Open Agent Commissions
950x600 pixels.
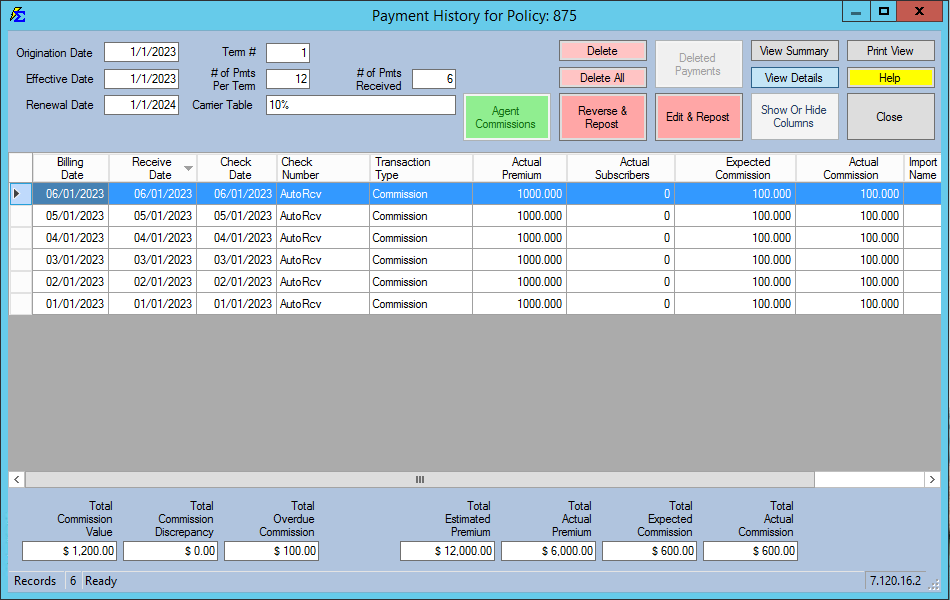coord(506,116)
